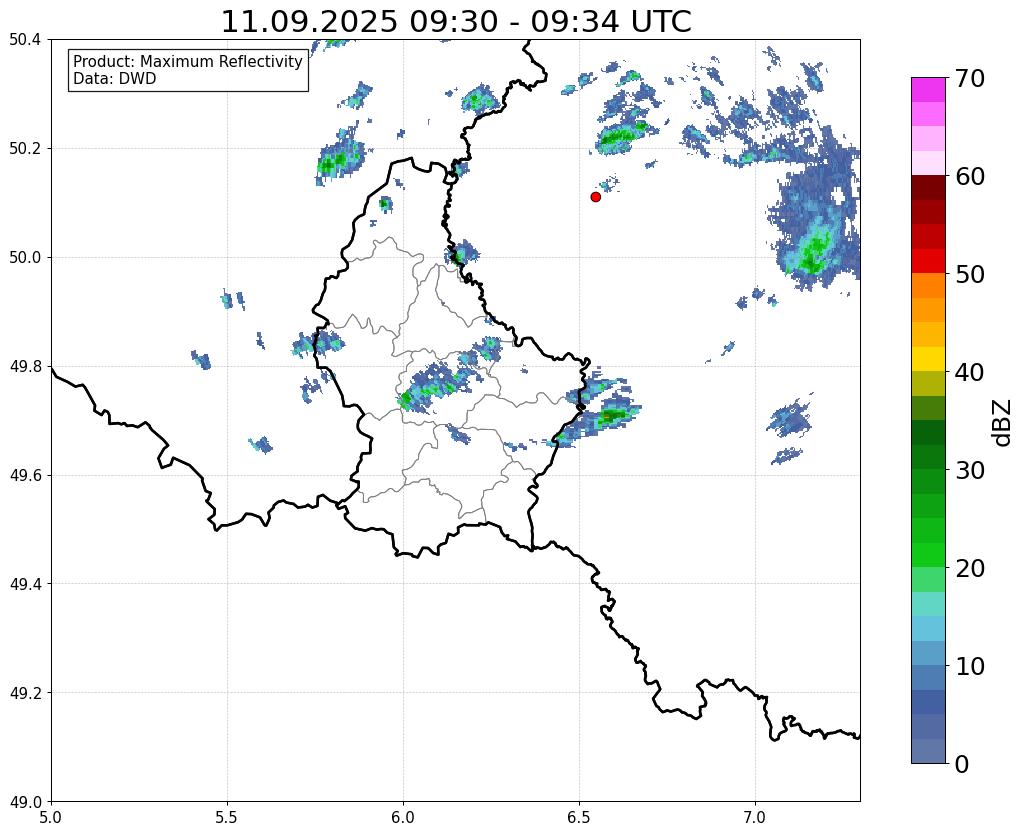Click the latitude tick label '49.8'
The height and width of the screenshot is (834, 1023).
25,367
